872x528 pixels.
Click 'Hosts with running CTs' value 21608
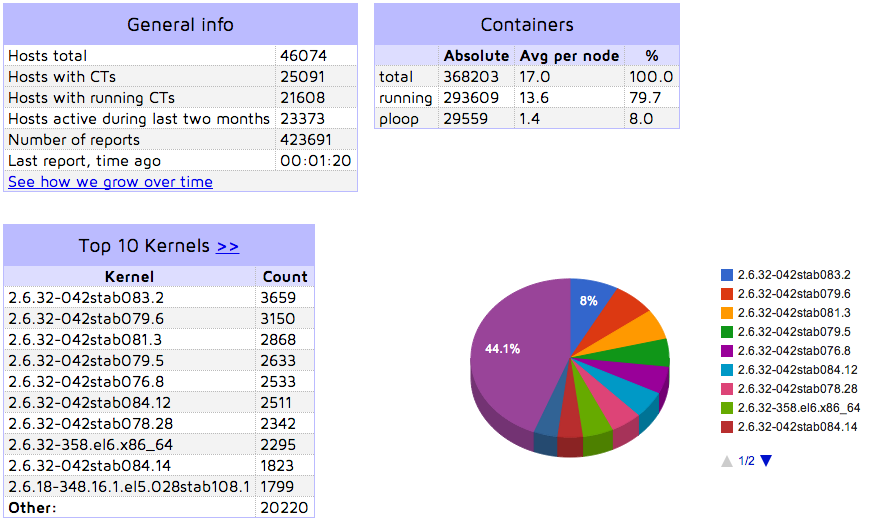[x=303, y=98]
